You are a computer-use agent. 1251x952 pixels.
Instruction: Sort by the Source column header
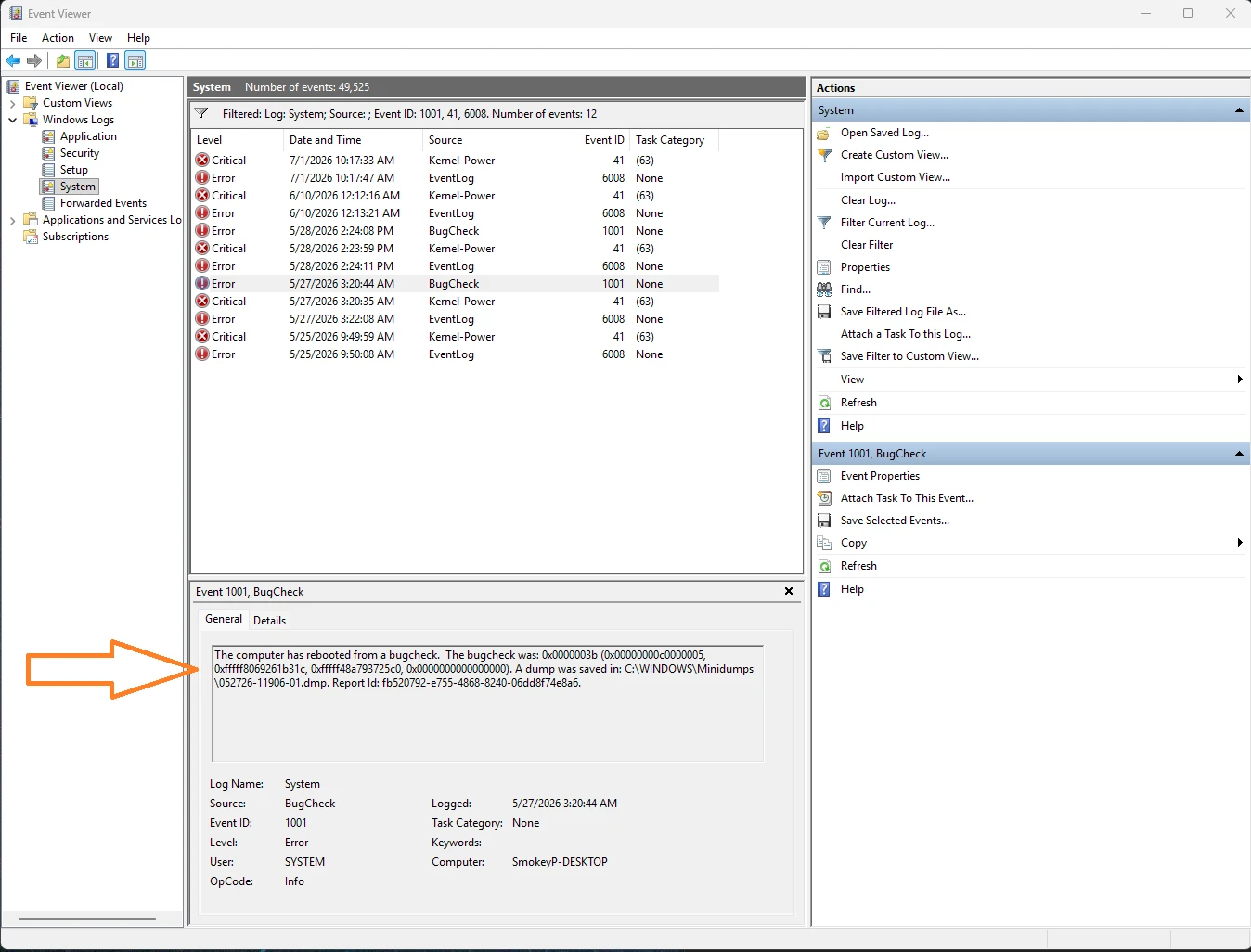coord(498,140)
